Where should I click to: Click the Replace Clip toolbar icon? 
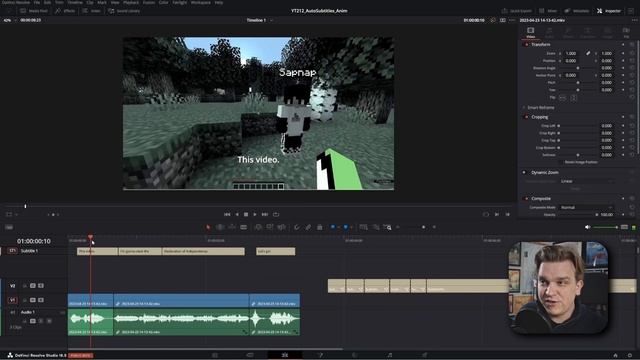(x=282, y=227)
